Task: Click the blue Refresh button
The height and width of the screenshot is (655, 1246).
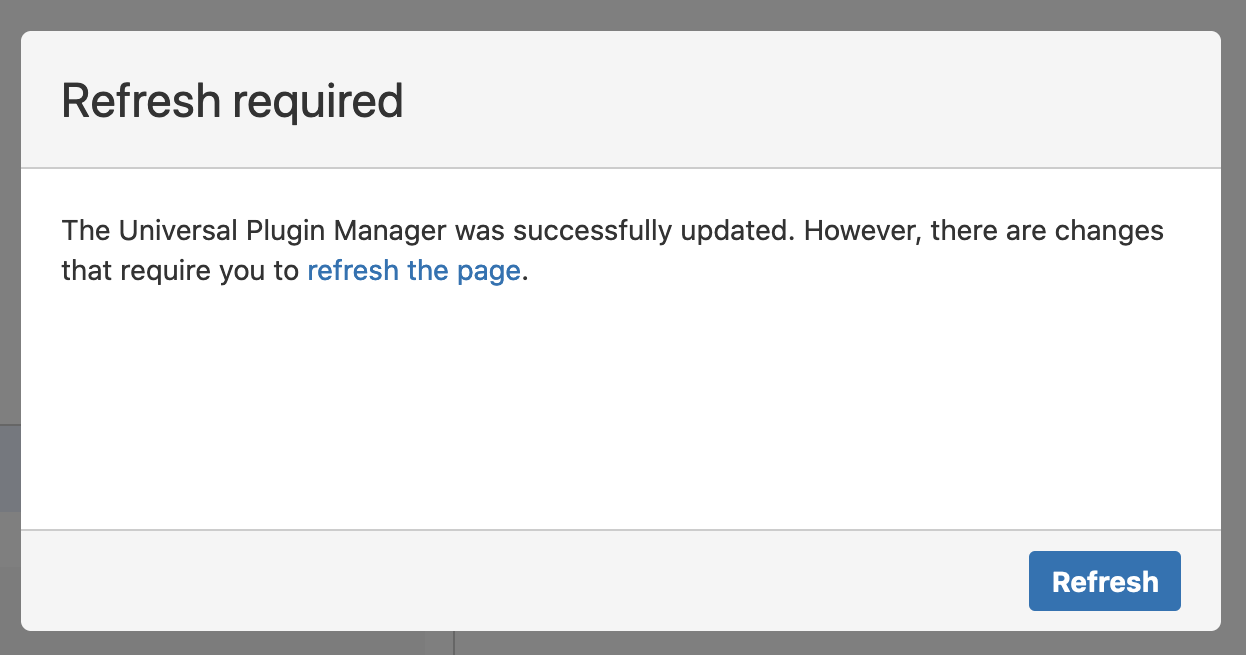Action: point(1104,581)
